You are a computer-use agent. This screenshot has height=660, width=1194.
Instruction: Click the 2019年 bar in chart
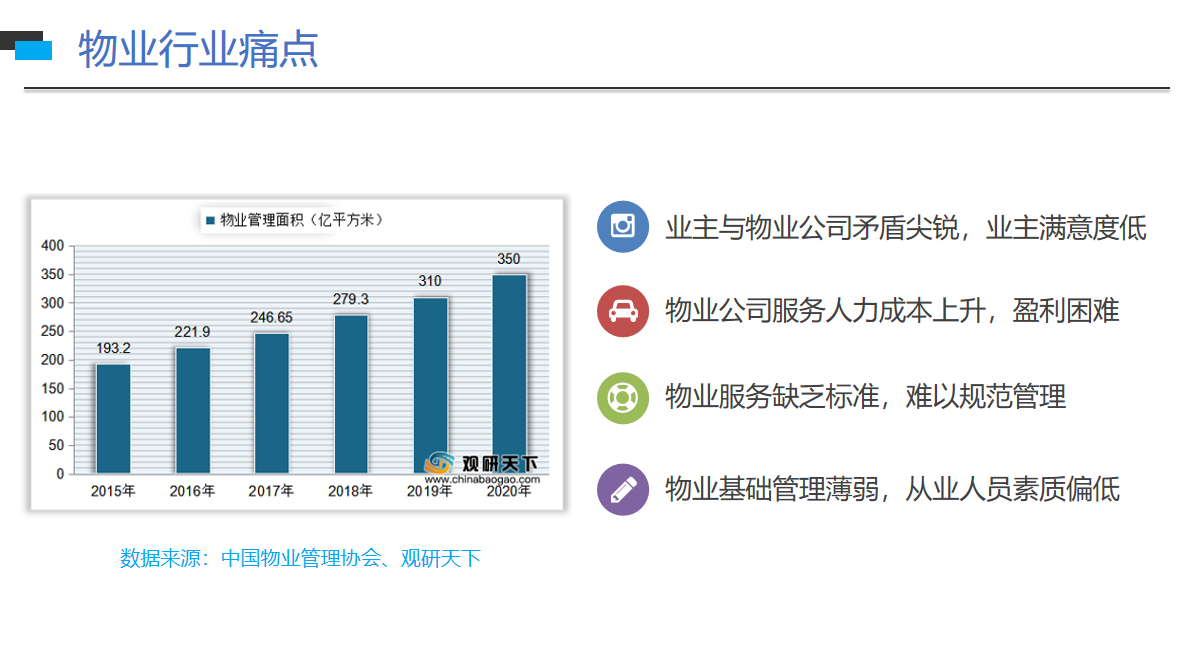430,385
